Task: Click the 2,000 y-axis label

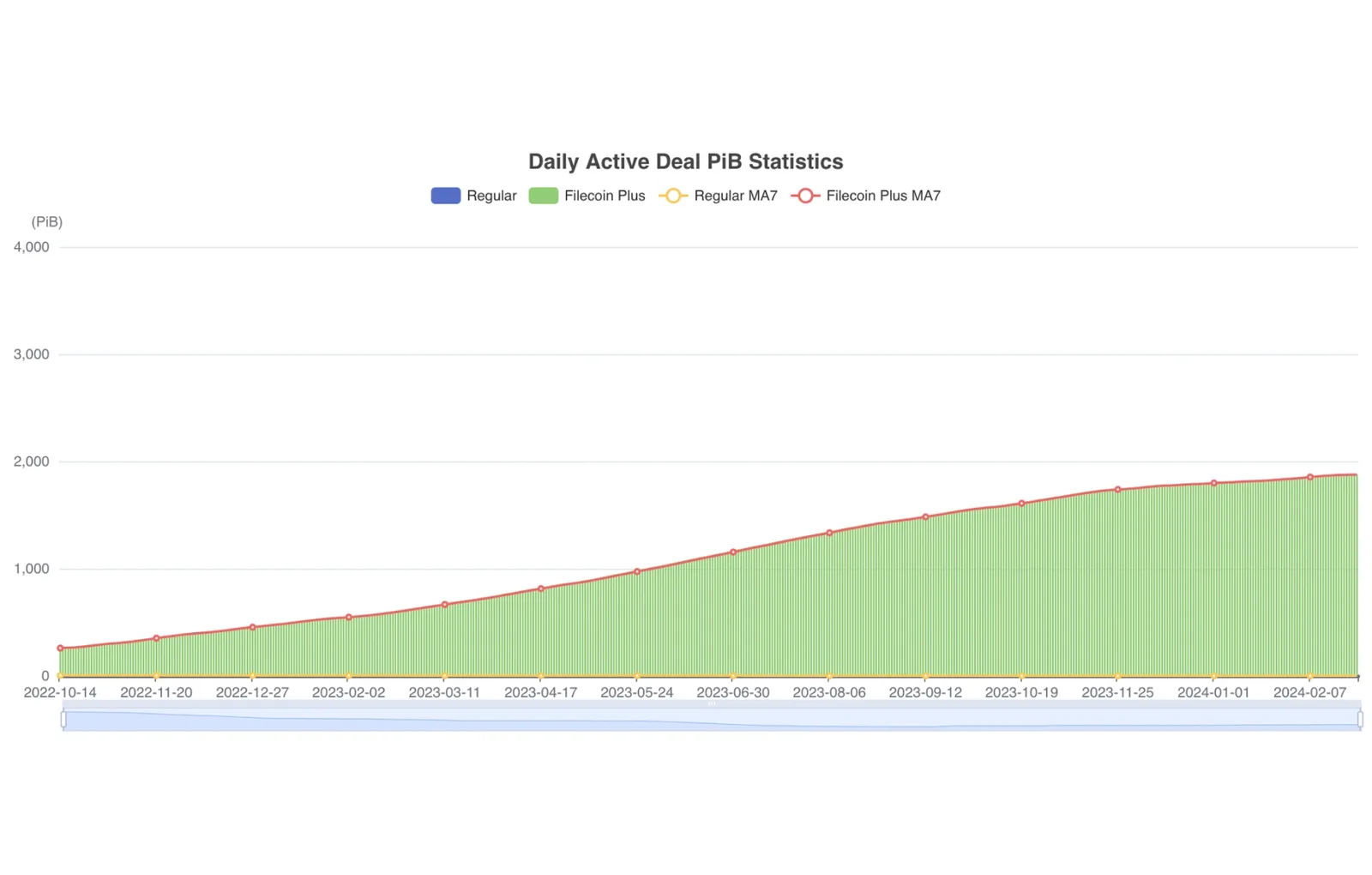Action: click(32, 462)
